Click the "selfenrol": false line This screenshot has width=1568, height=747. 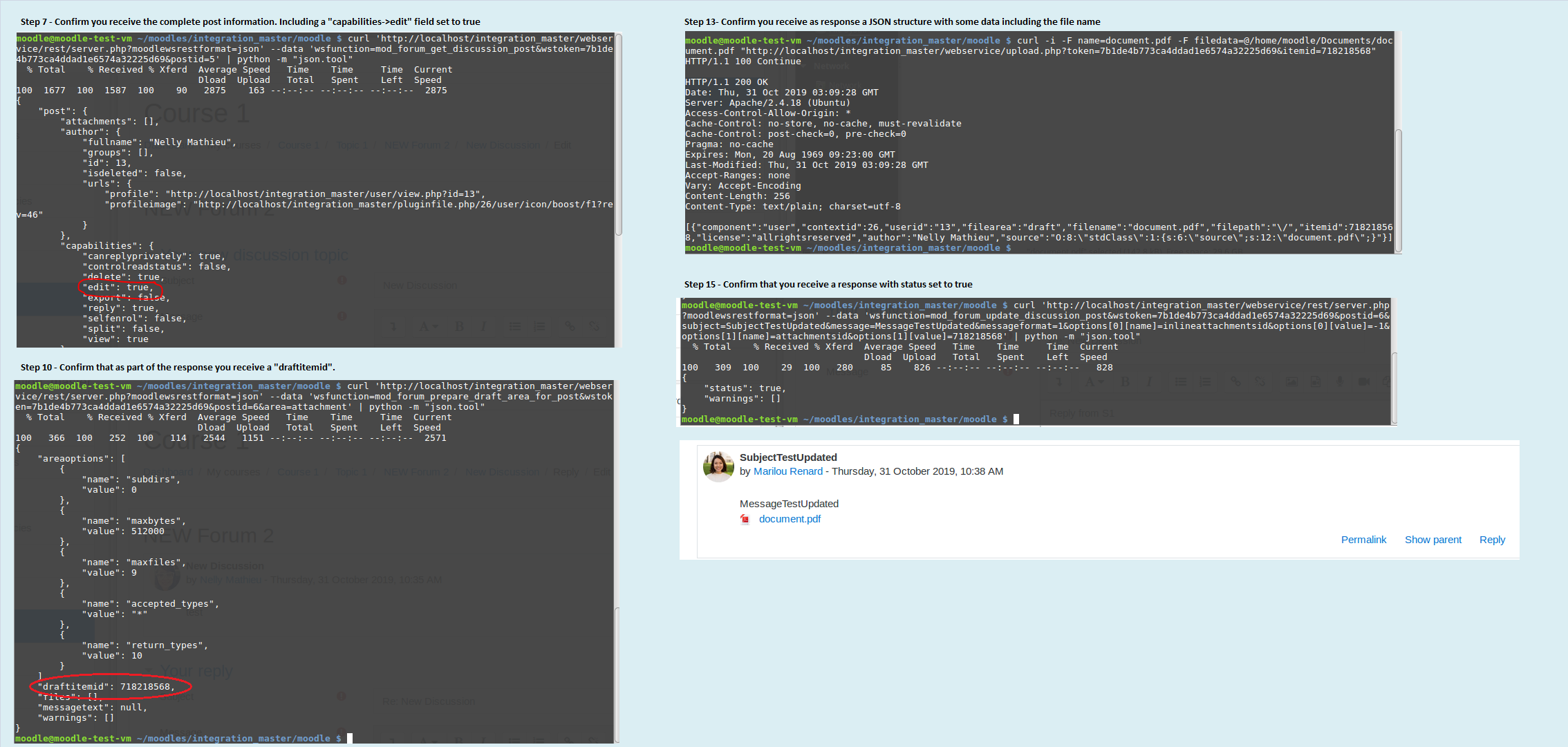134,319
